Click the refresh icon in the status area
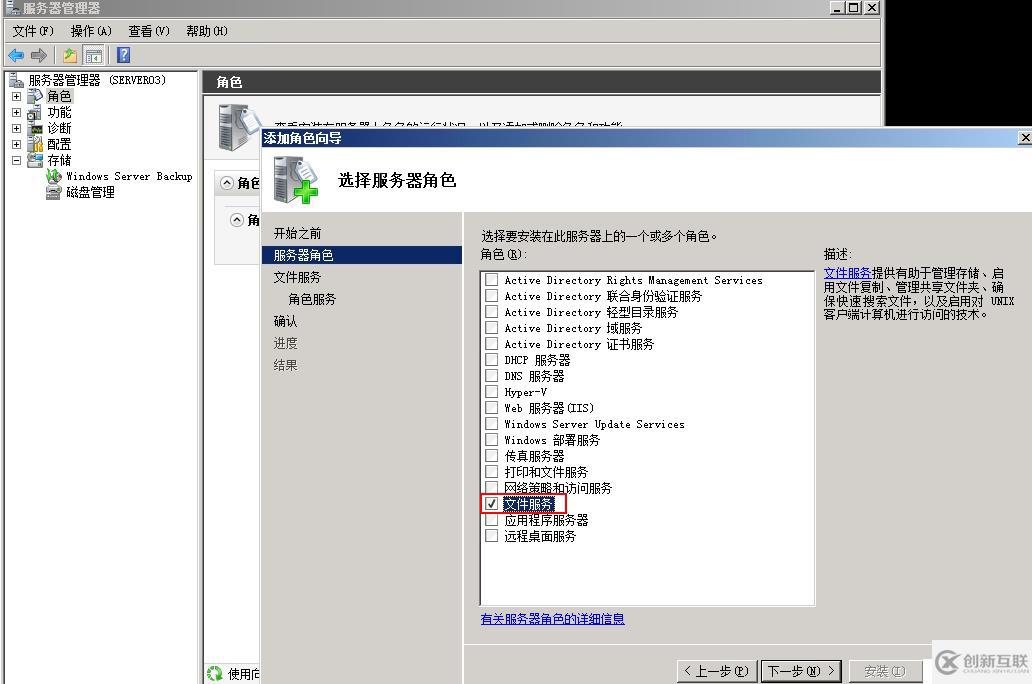This screenshot has height=684, width=1032. point(215,673)
